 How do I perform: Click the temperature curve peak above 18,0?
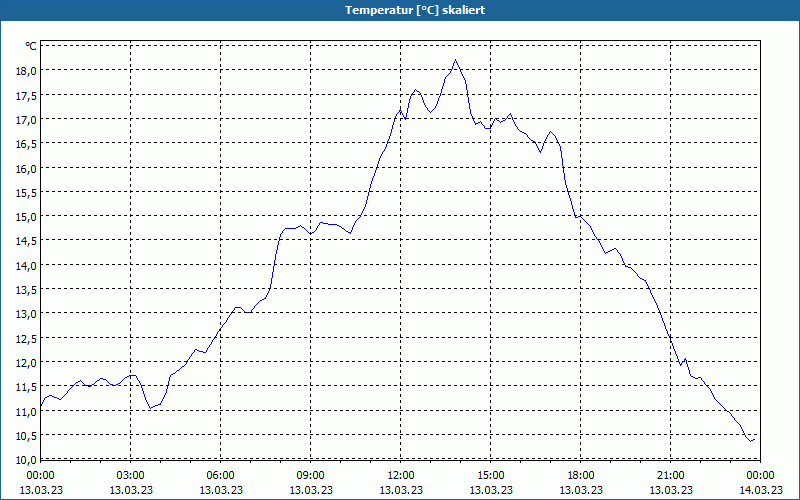(455, 60)
